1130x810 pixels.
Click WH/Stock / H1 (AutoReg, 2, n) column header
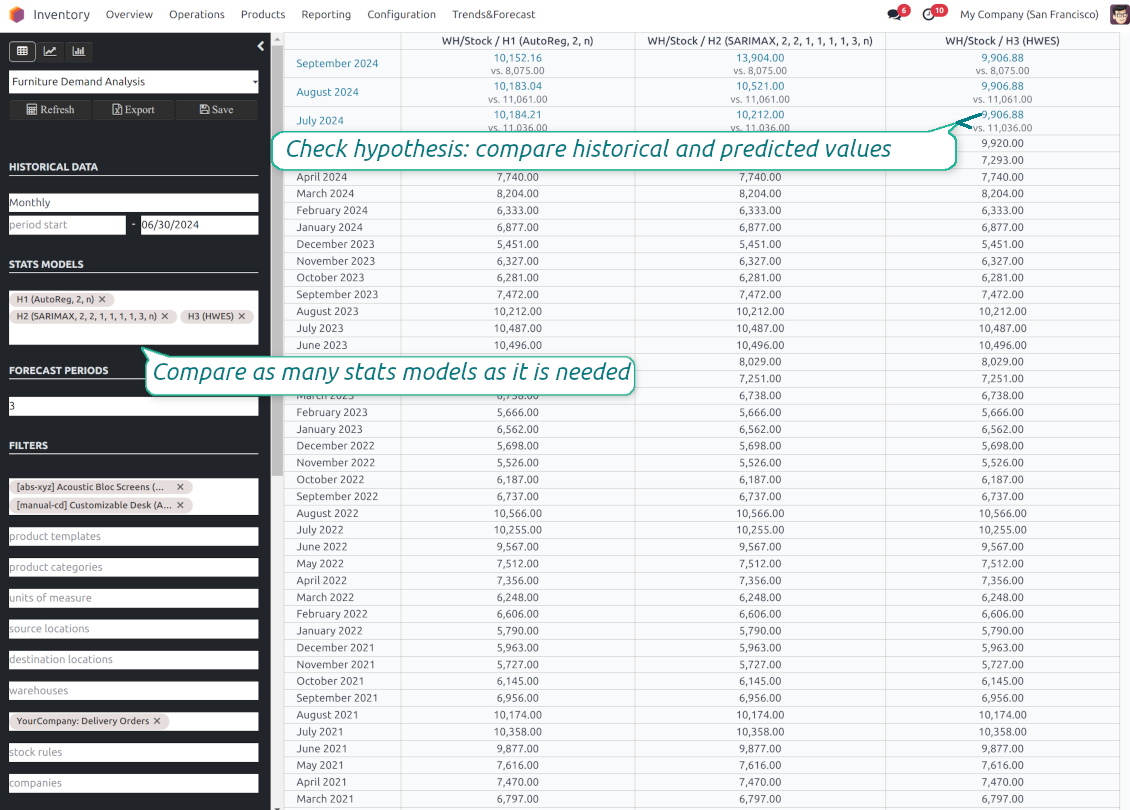pyautogui.click(x=517, y=41)
